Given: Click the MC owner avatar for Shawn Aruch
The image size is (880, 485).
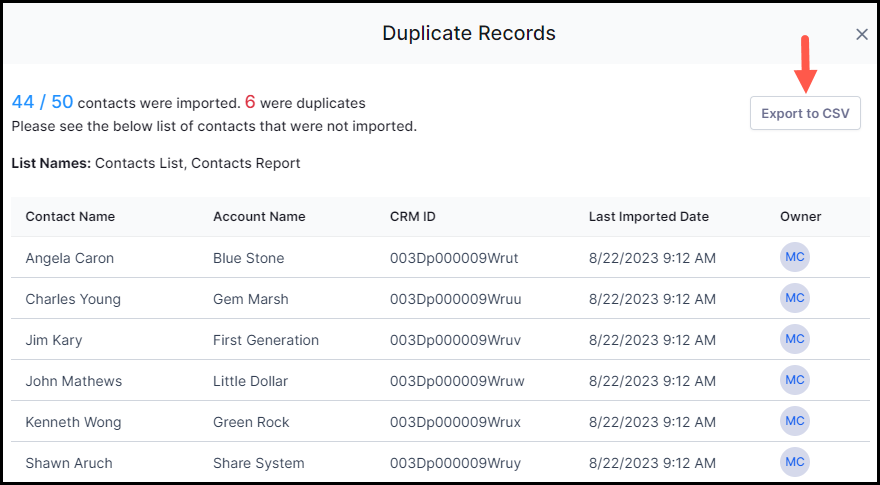Looking at the screenshot, I should click(795, 462).
